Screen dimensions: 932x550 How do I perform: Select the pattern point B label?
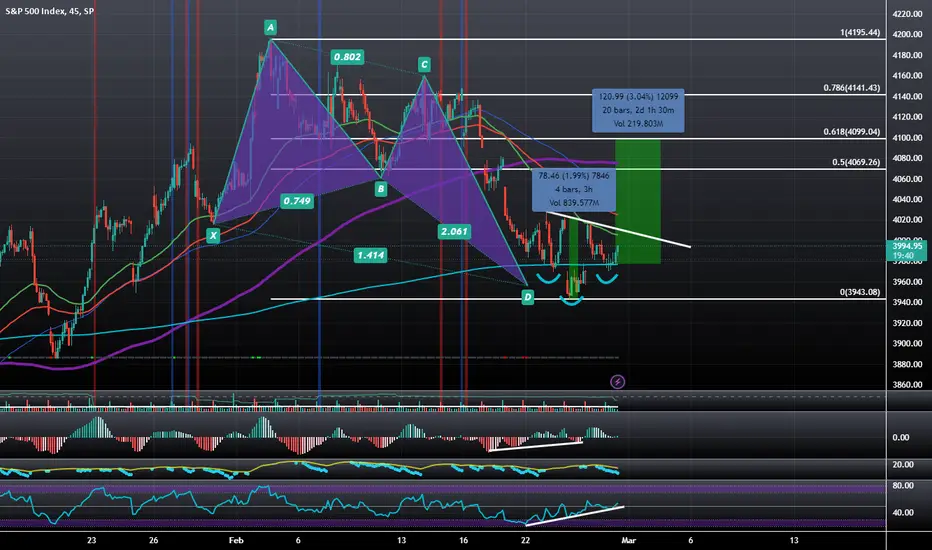coord(381,190)
